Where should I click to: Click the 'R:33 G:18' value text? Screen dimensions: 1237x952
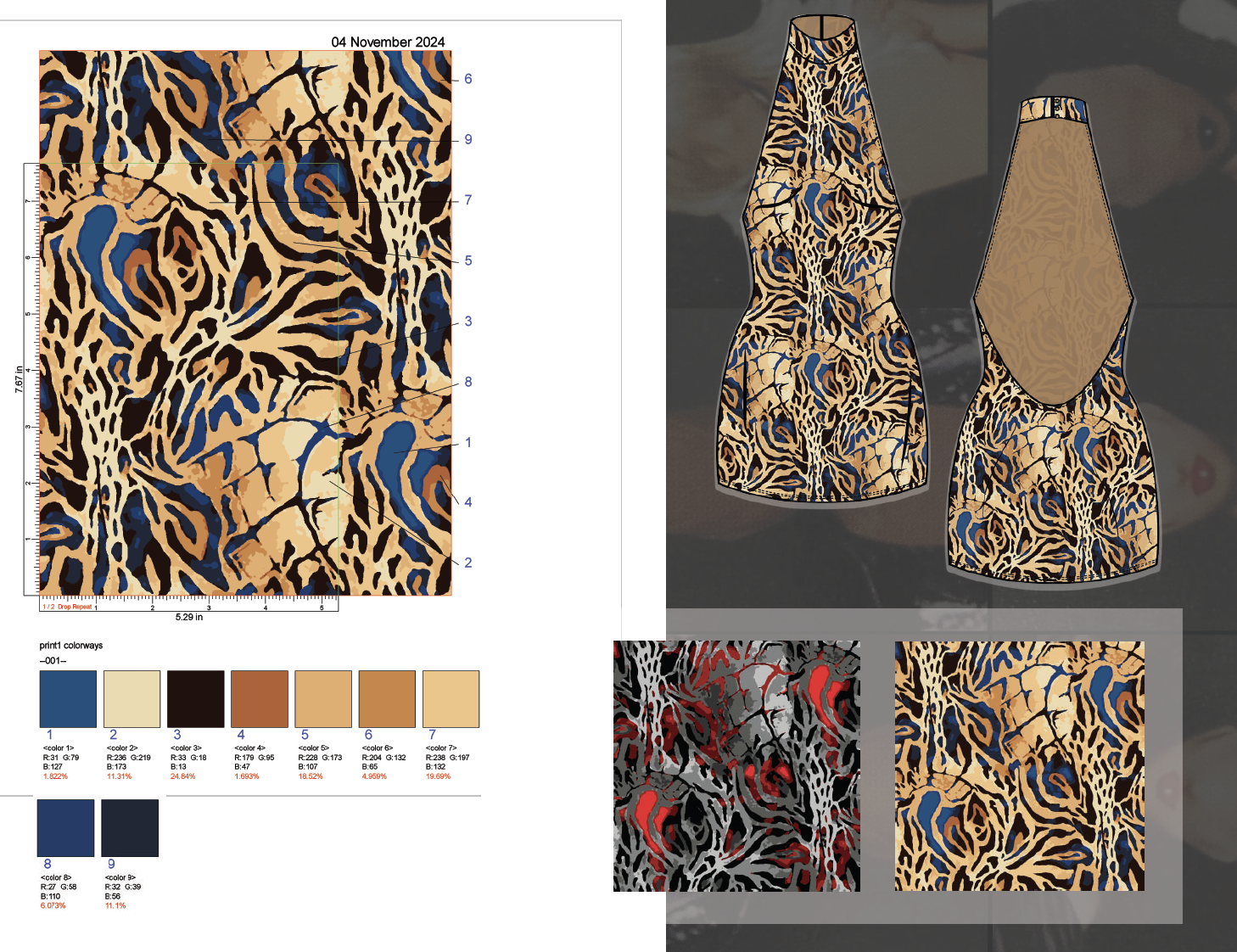pos(188,758)
